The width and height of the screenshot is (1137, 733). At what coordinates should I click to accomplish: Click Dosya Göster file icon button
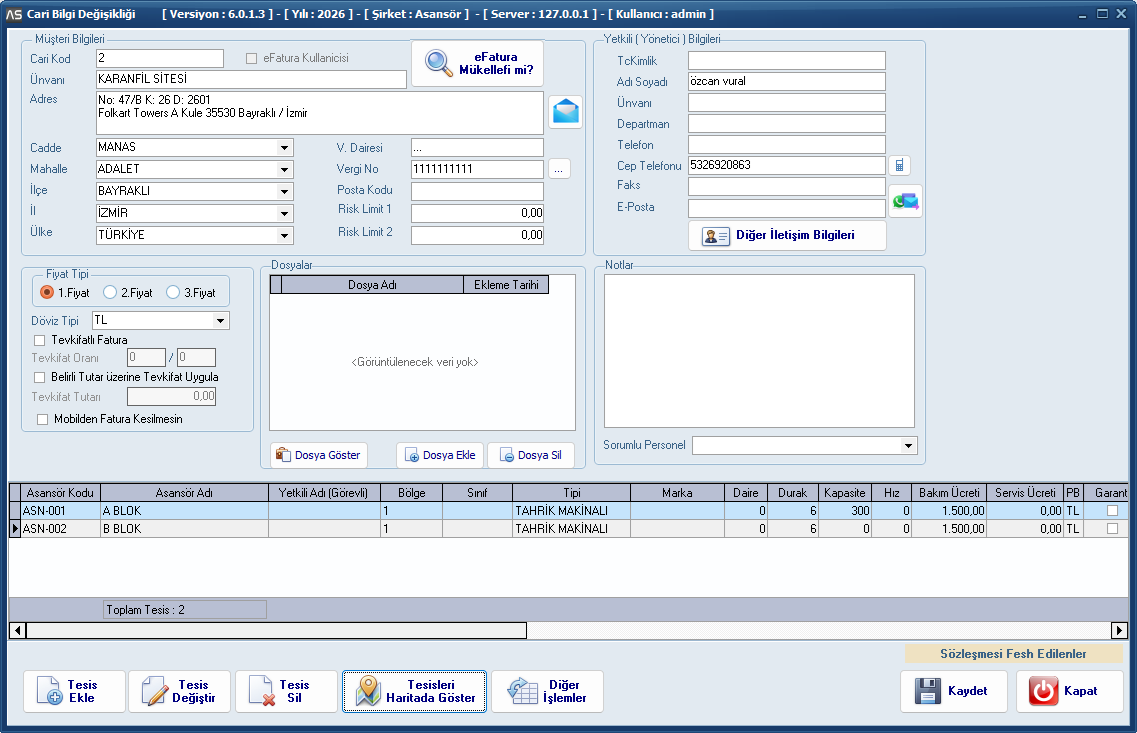[x=318, y=455]
